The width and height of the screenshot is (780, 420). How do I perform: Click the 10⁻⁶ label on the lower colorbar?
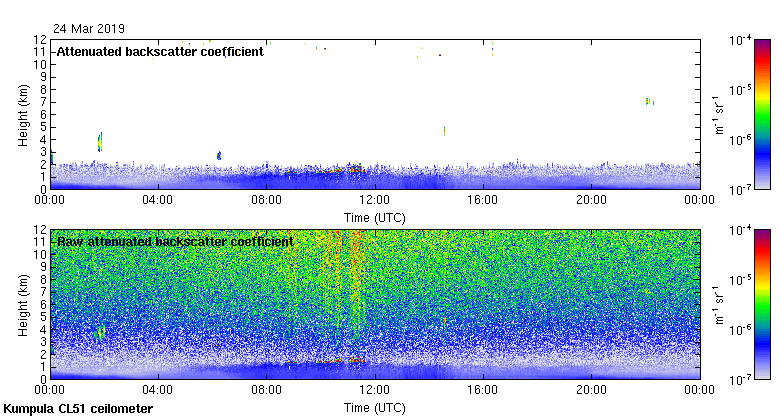click(x=740, y=330)
